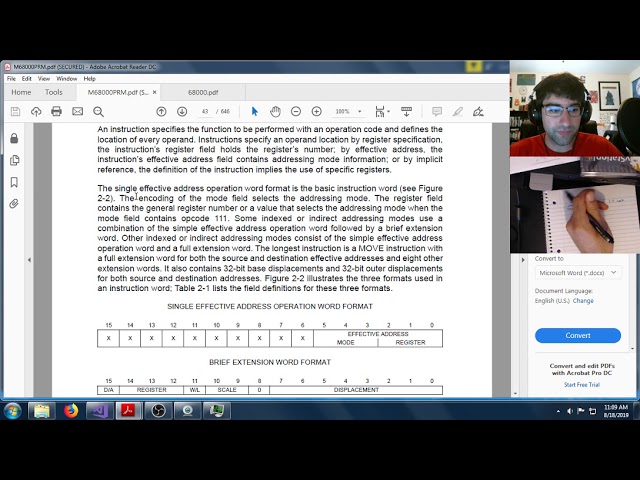Viewport: 640px width, 480px height.
Task: Click the page number input field
Action: point(205,111)
